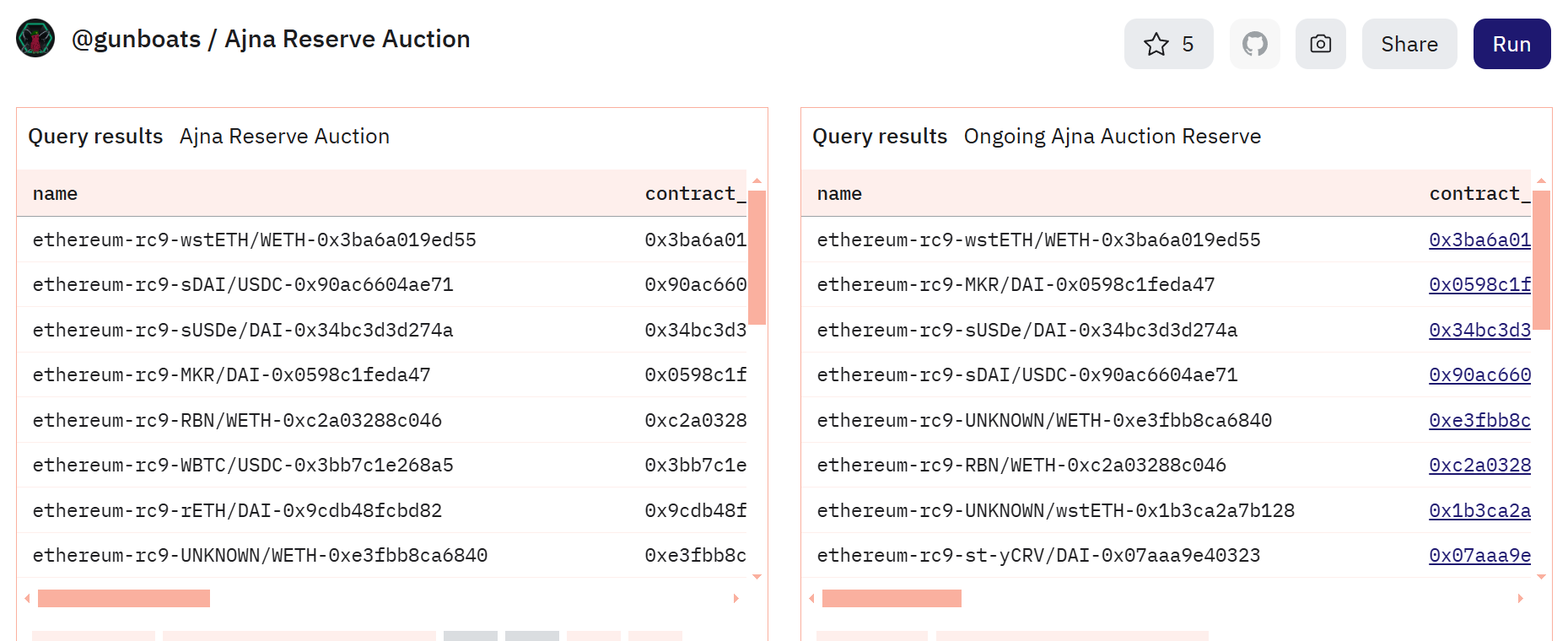
Task: Click right table vertical scrollbar thumb
Action: tap(1541, 260)
